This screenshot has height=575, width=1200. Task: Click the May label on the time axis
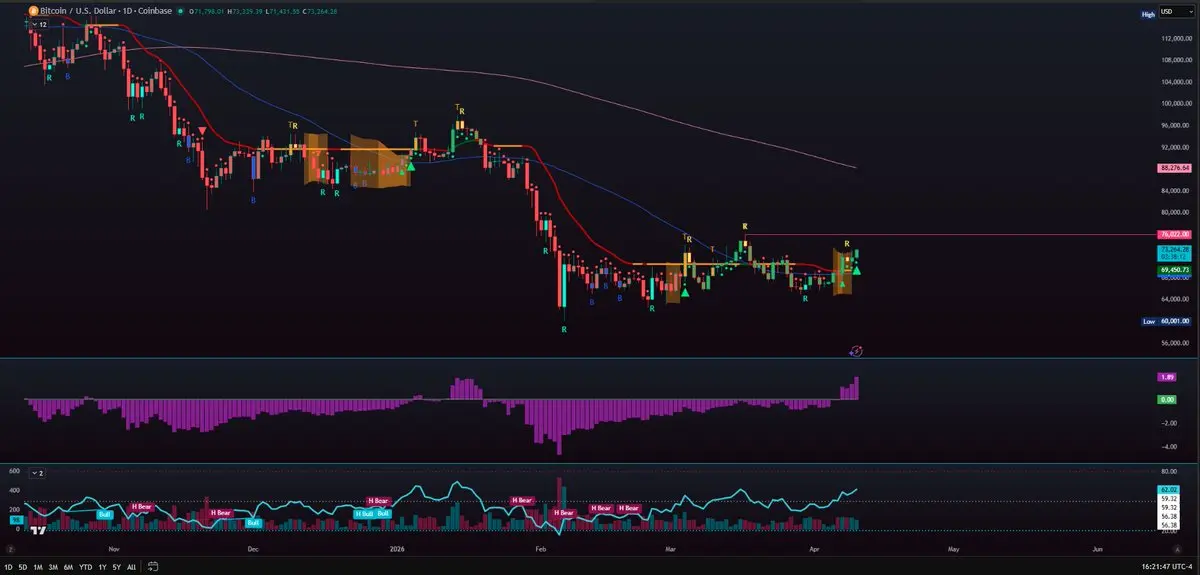pos(953,549)
